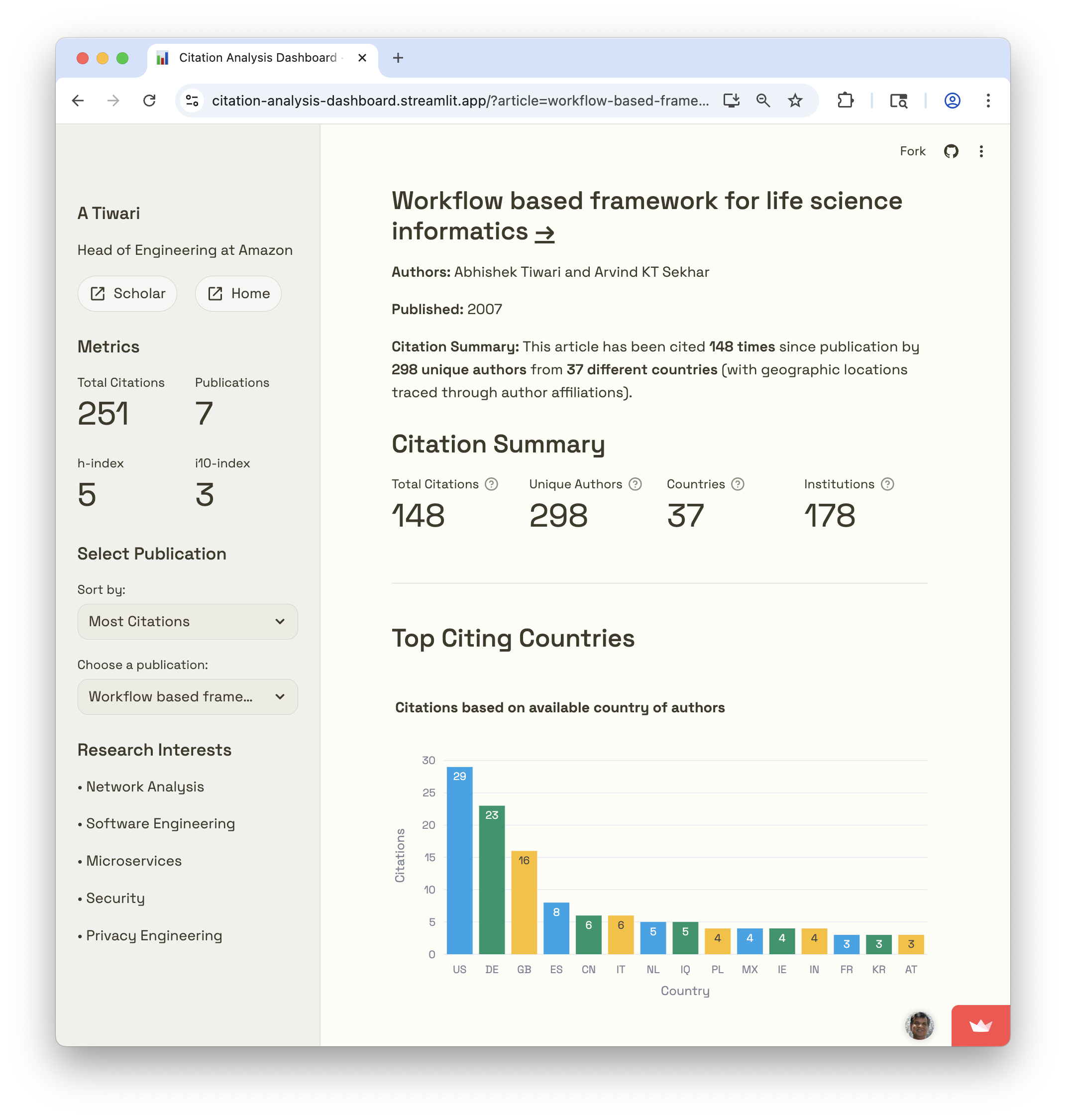The height and width of the screenshot is (1120, 1066).
Task: Click the address bar URL
Action: point(460,101)
